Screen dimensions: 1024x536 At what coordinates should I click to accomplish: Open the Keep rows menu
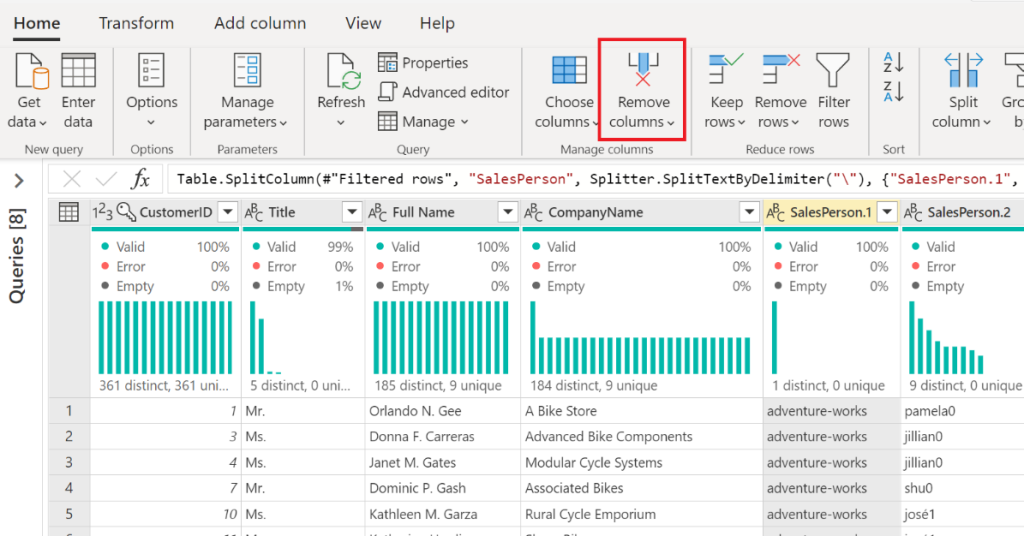725,91
